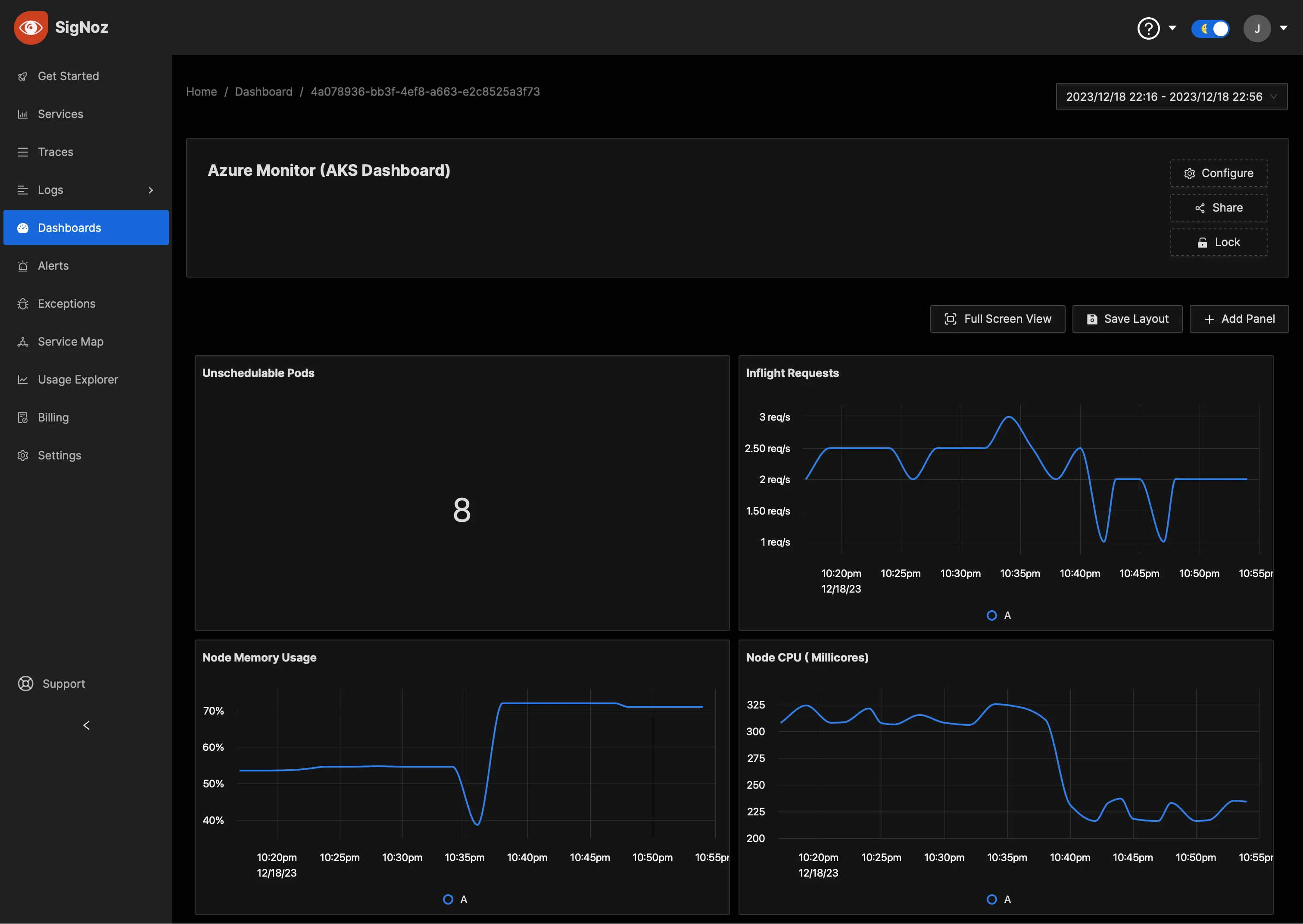Open Alerts from the sidebar
This screenshot has height=924, width=1303.
pyautogui.click(x=86, y=266)
